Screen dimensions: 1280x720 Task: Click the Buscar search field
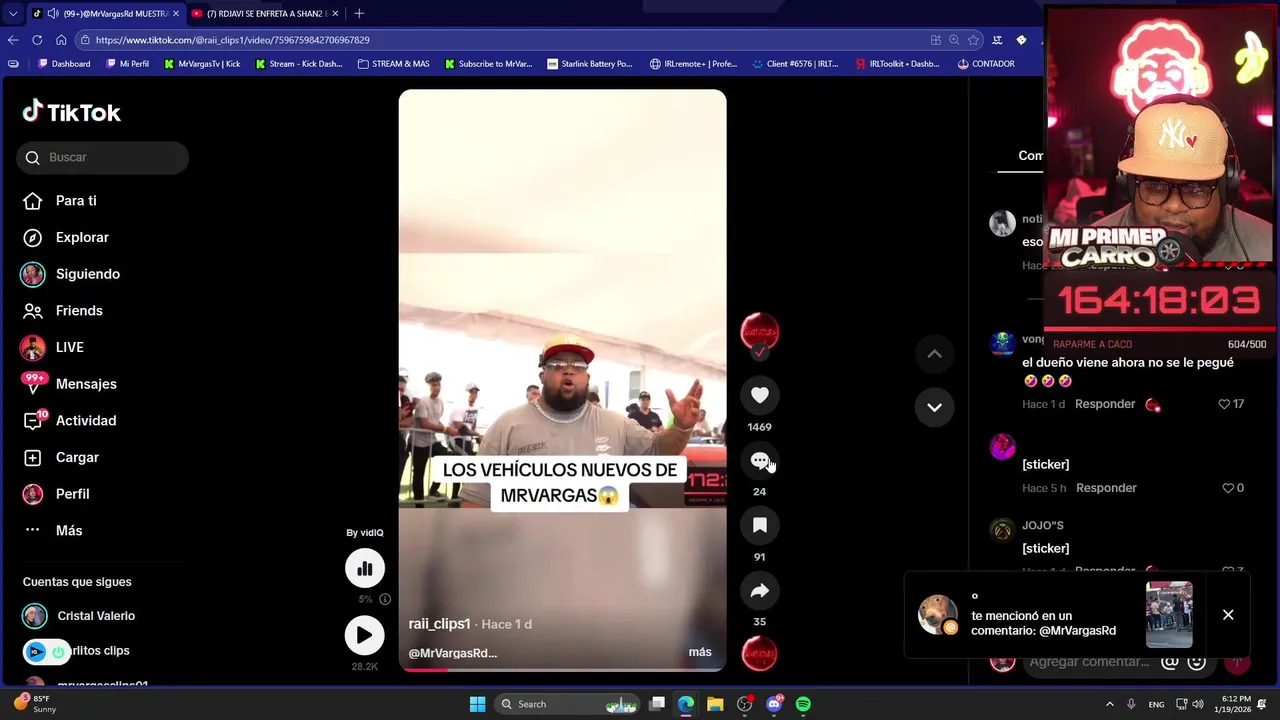pyautogui.click(x=103, y=158)
